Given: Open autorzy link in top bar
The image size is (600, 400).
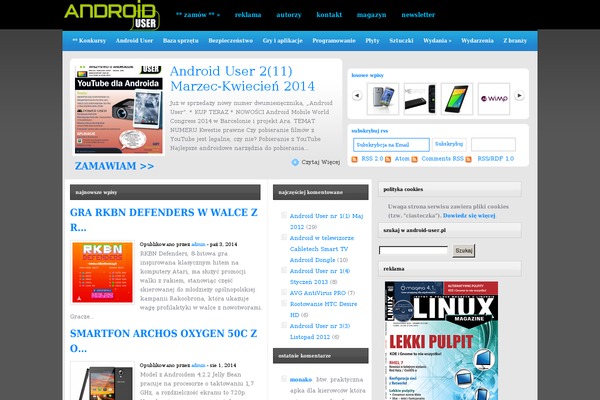Looking at the screenshot, I should coord(289,15).
